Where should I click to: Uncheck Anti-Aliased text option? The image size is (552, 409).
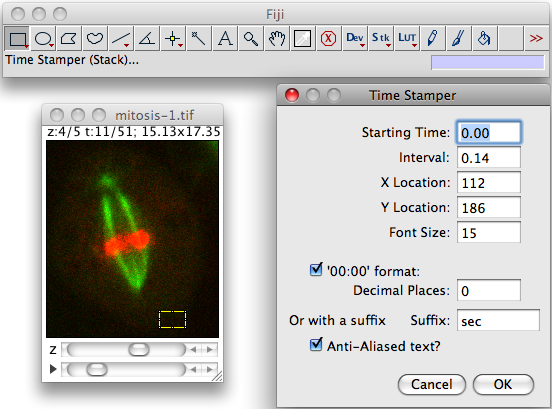[316, 345]
